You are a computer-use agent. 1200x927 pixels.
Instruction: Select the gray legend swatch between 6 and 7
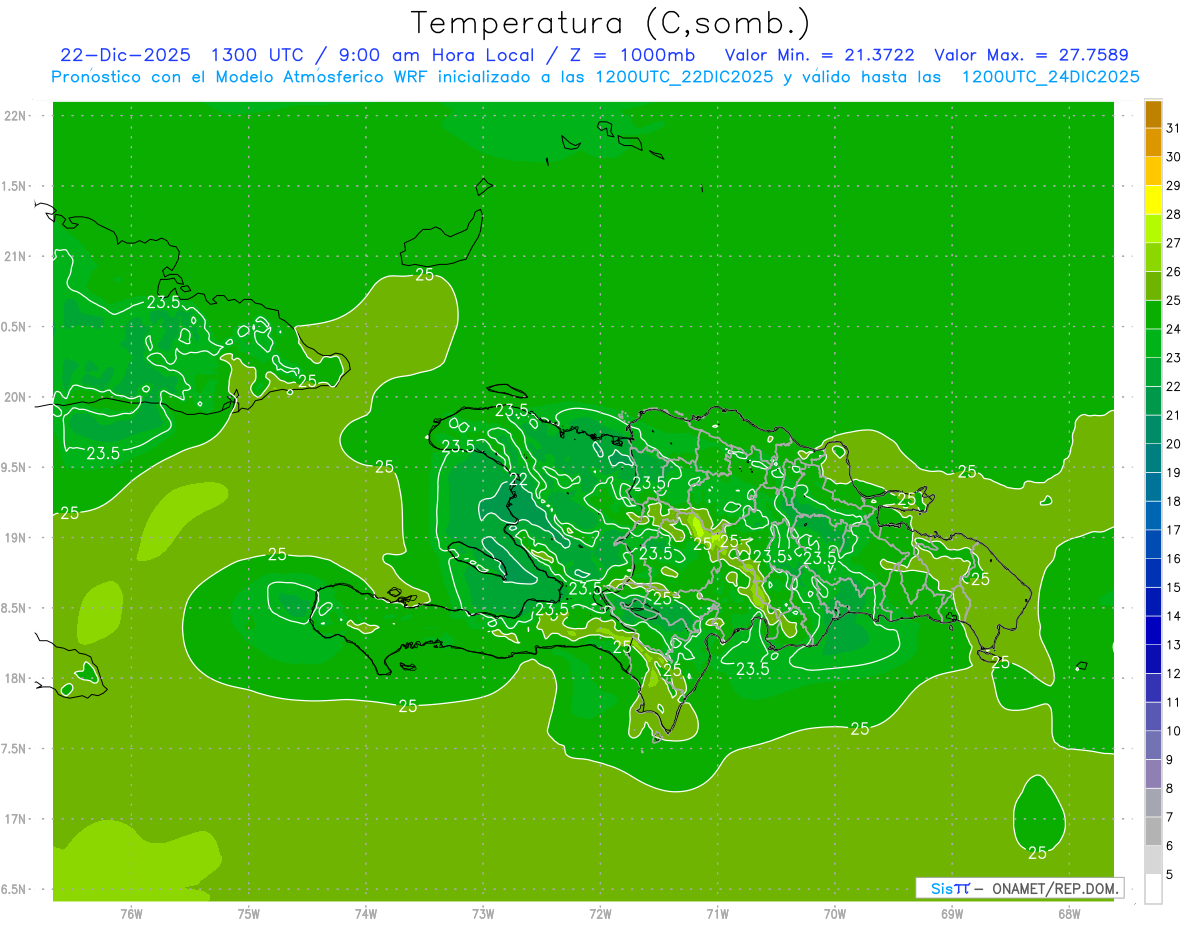[x=1153, y=831]
